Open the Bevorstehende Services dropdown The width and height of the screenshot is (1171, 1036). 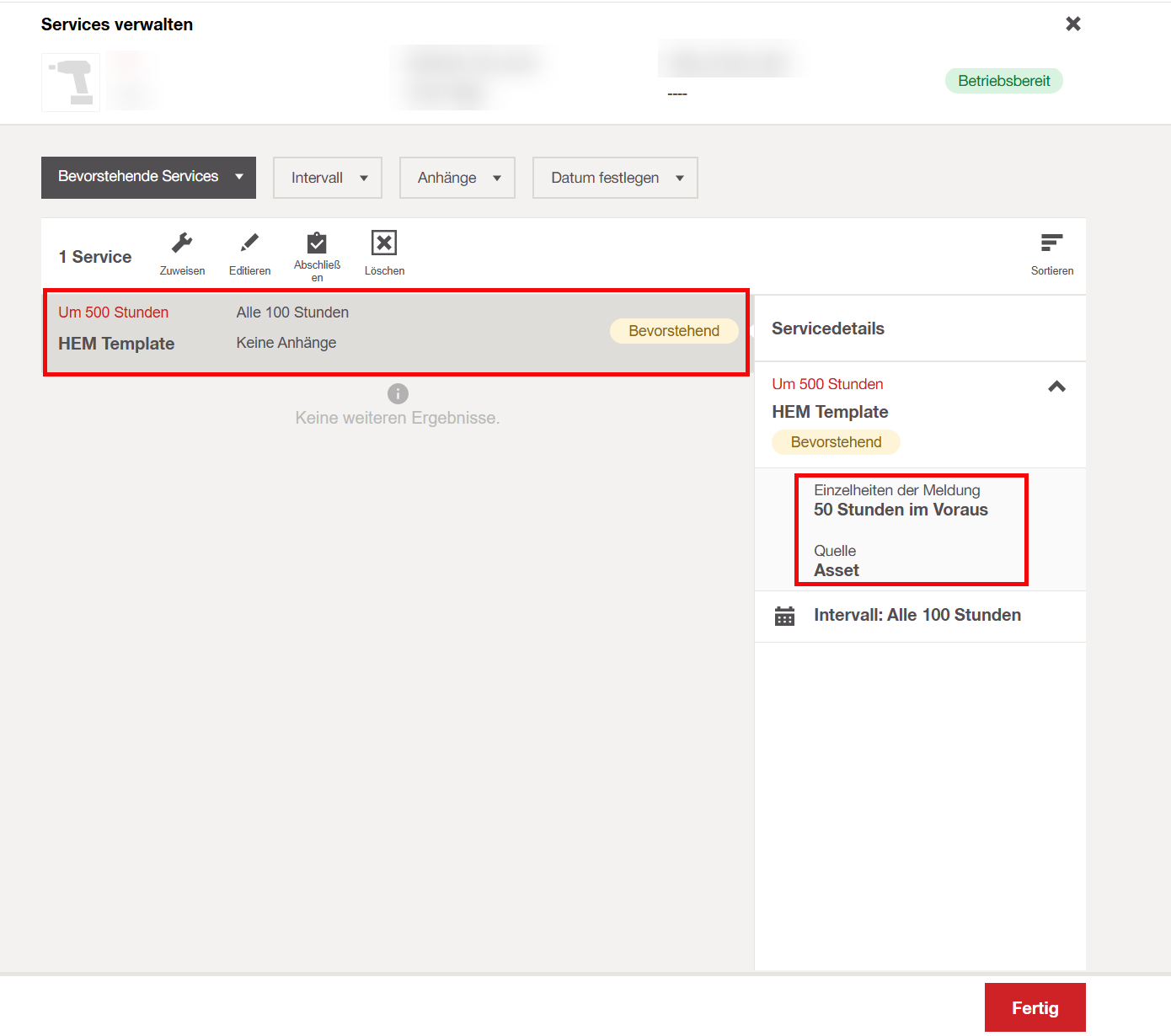point(148,178)
